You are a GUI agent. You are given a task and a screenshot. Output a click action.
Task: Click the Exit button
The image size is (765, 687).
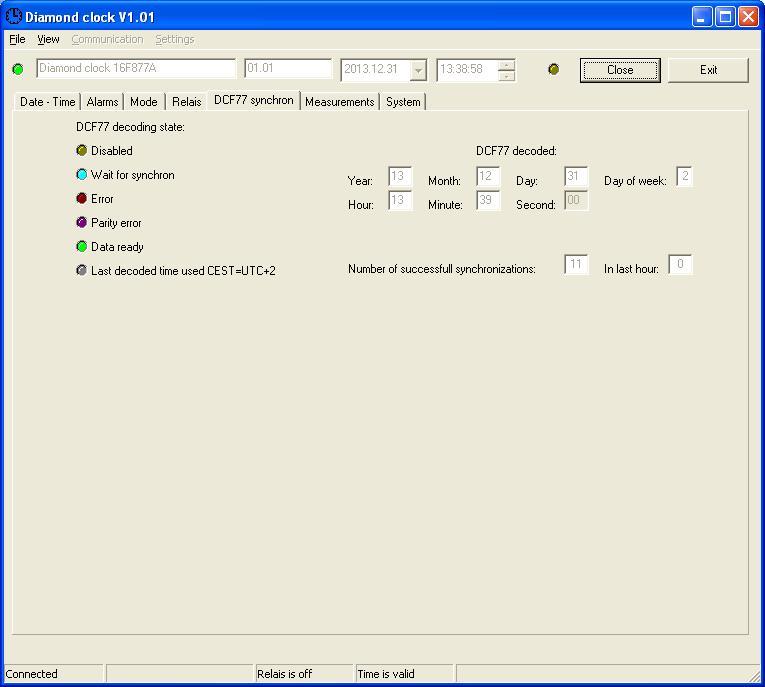[x=708, y=70]
